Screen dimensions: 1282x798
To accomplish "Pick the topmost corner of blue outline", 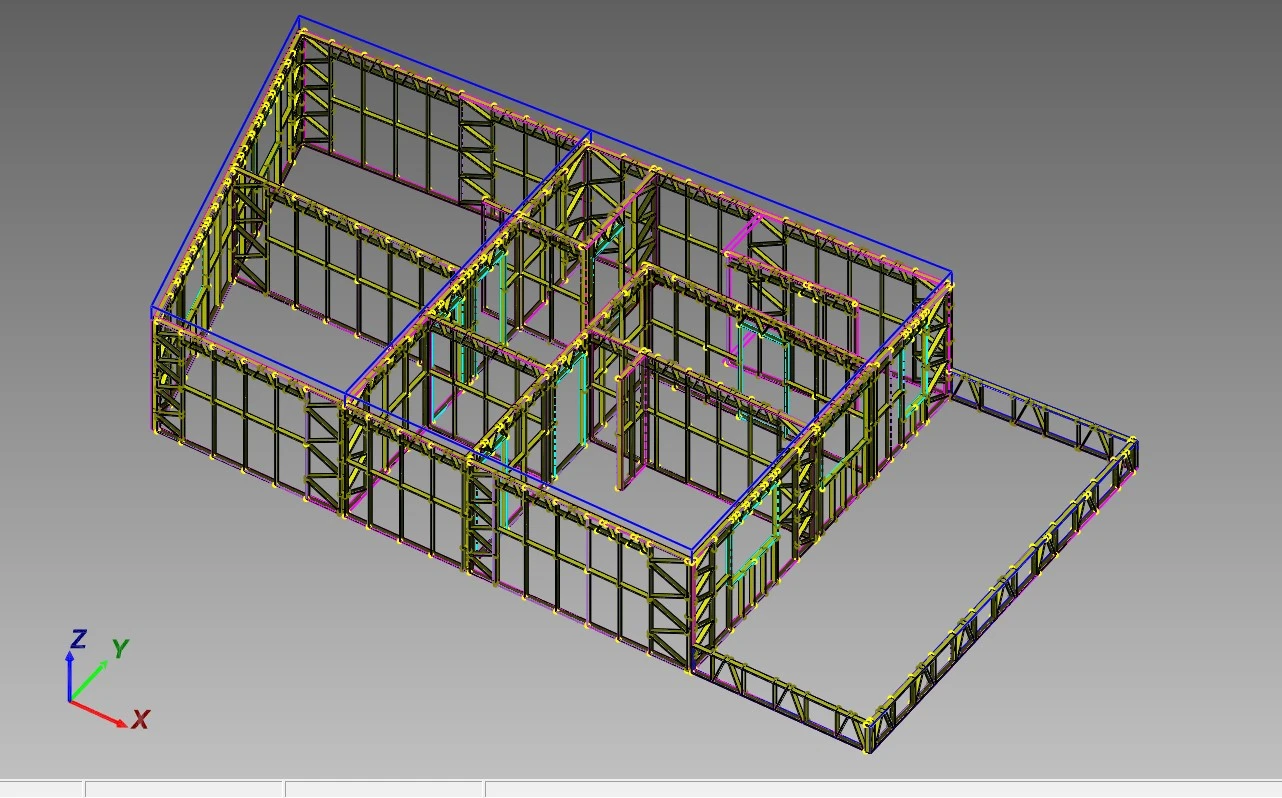I will (299, 17).
